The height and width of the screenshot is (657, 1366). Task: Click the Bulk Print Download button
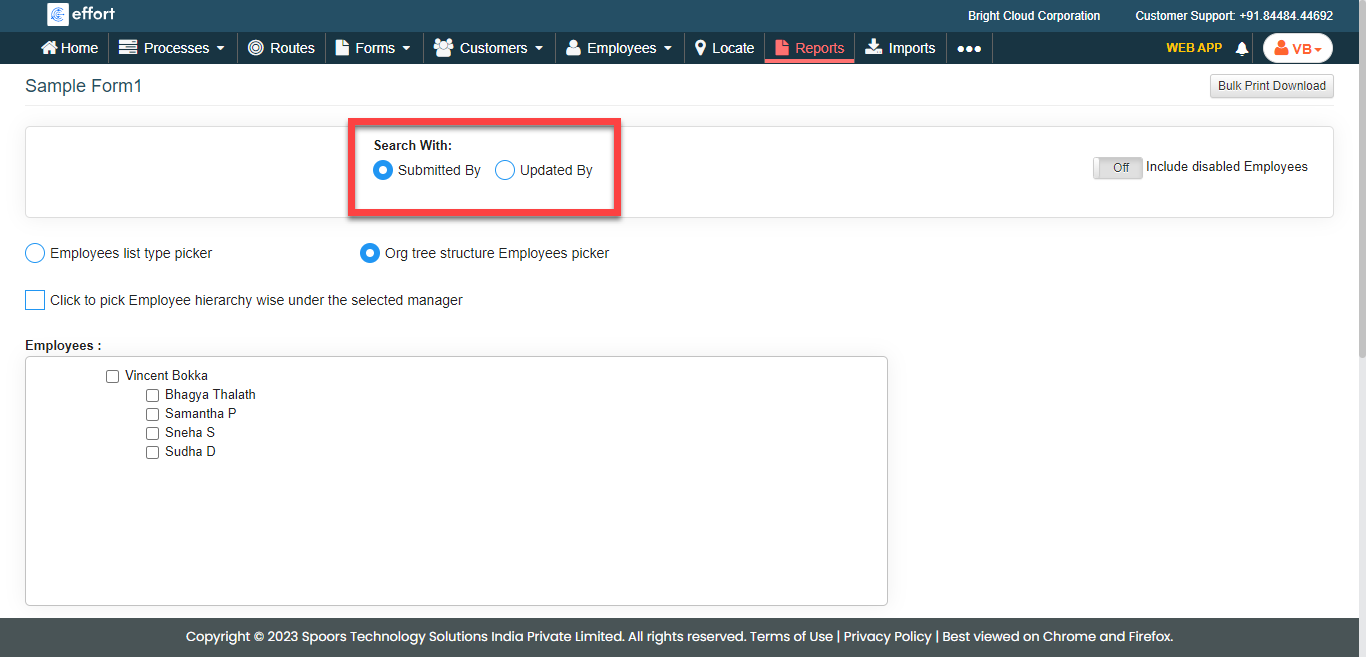[x=1271, y=86]
